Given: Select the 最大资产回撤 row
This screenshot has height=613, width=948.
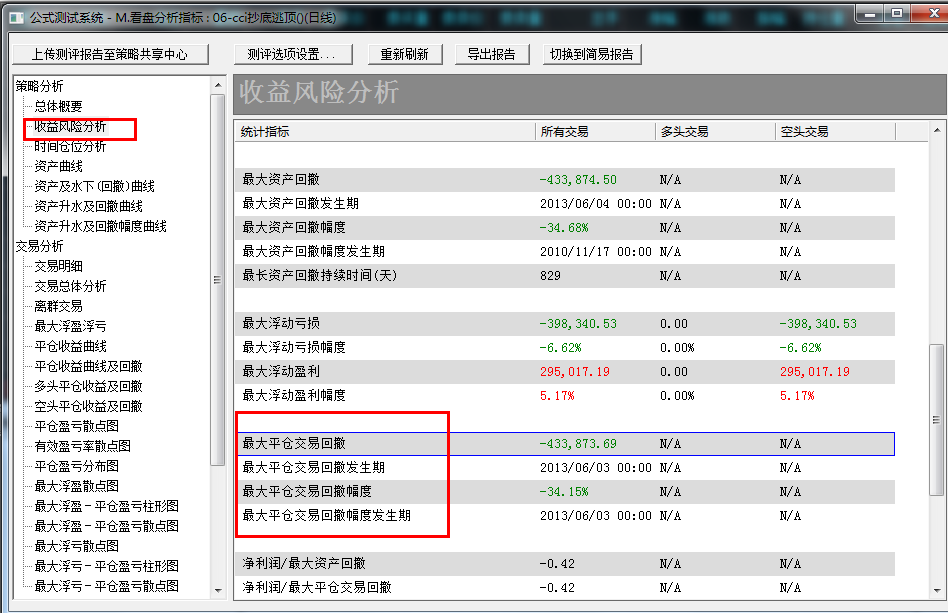Looking at the screenshot, I should coord(565,180).
